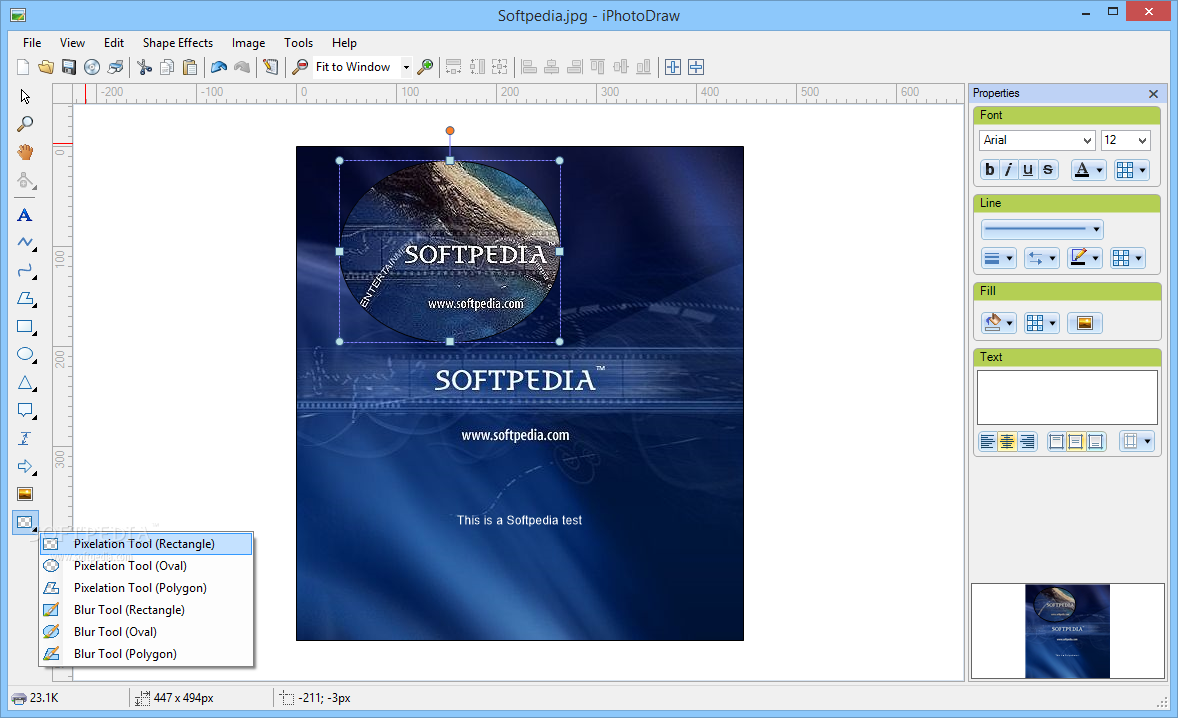
Task: Open the line style dropdown
Action: coord(1042,229)
